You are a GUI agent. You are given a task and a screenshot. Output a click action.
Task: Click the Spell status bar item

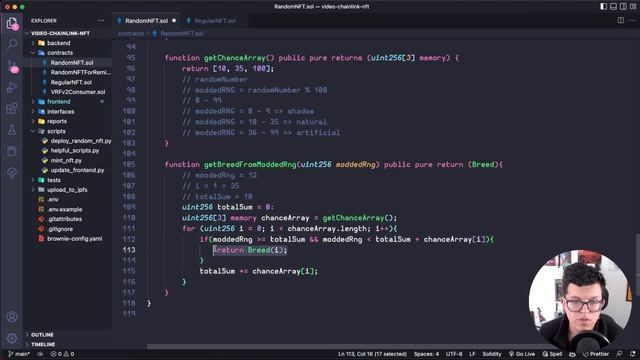coord(552,354)
